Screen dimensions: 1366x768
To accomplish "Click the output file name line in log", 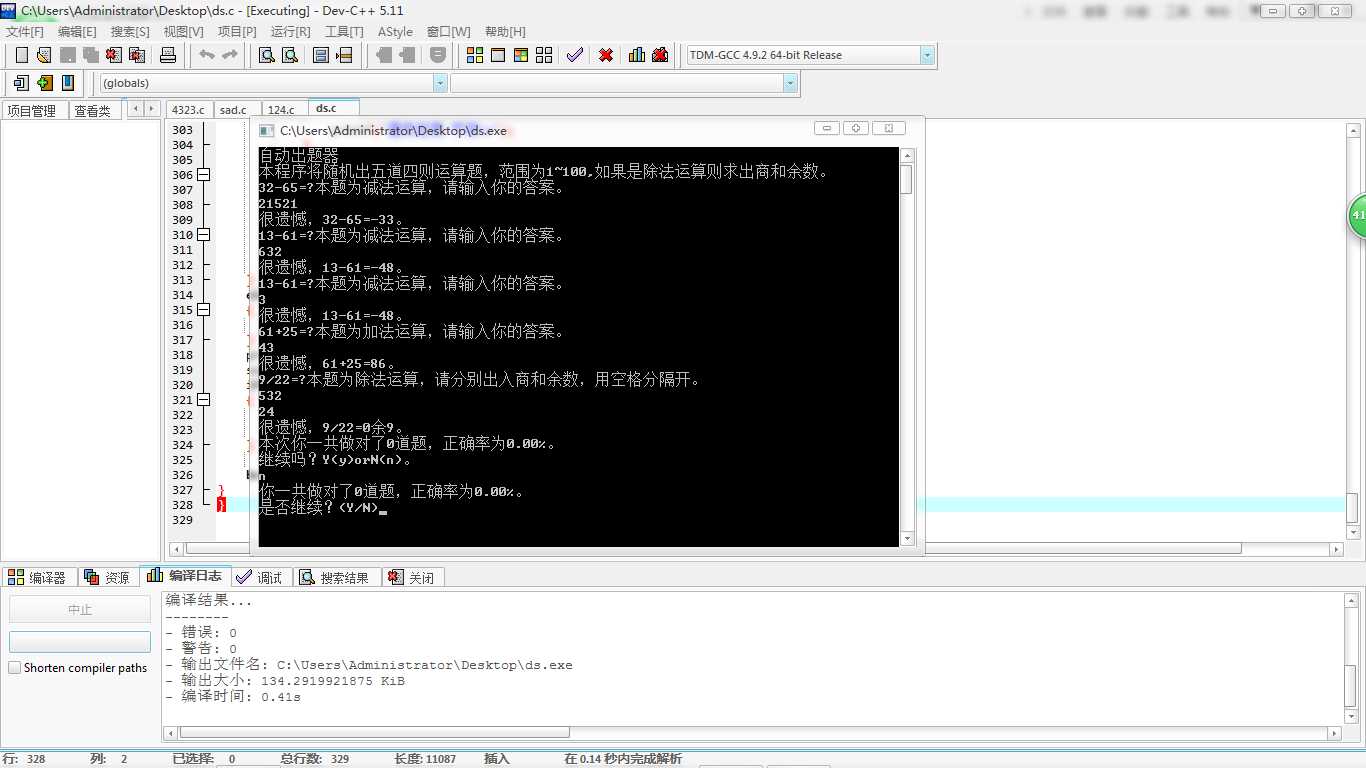I will (370, 665).
